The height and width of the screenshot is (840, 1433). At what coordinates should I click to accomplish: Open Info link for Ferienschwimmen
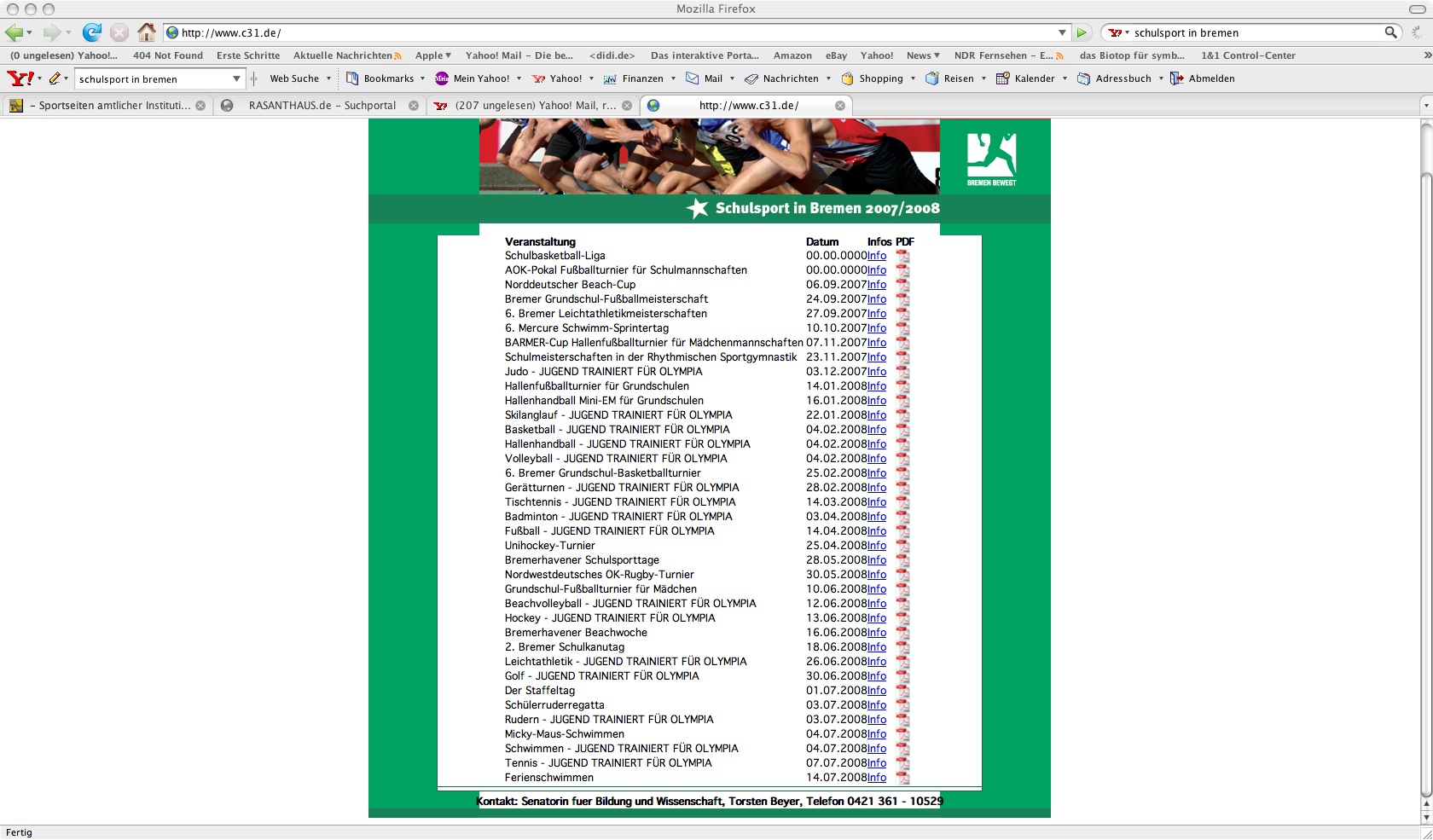877,778
